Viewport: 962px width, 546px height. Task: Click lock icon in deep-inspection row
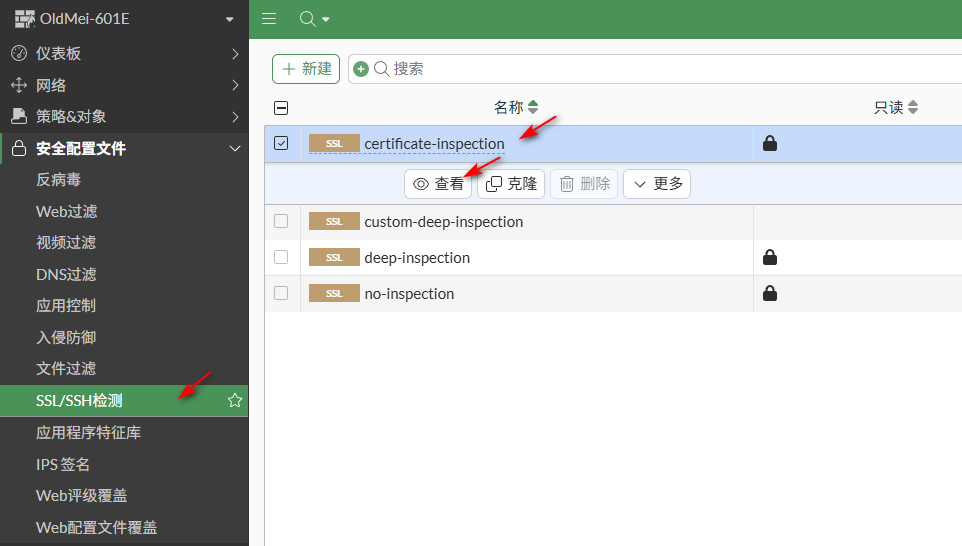point(770,257)
